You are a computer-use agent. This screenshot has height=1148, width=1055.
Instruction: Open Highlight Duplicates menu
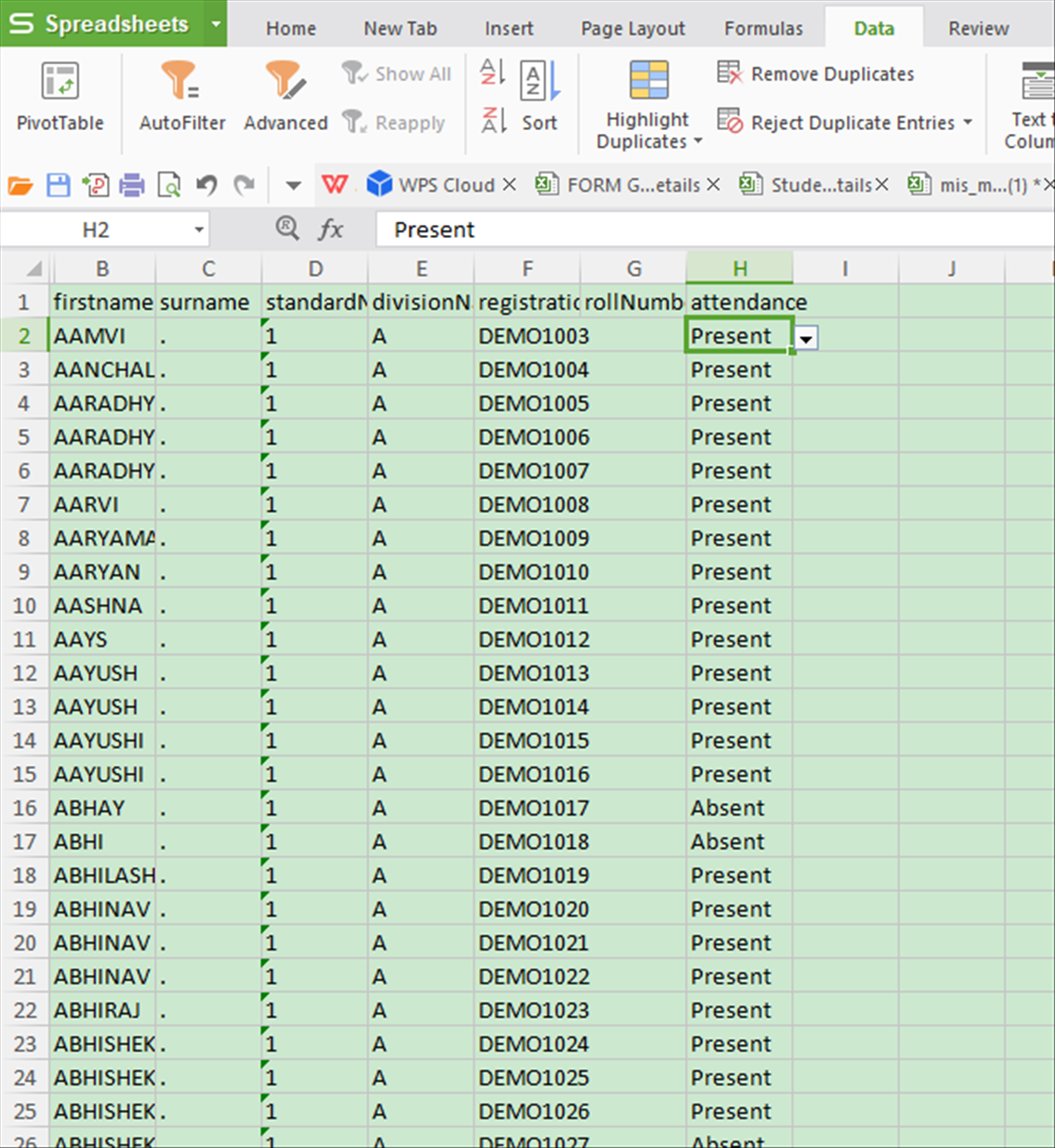[648, 104]
